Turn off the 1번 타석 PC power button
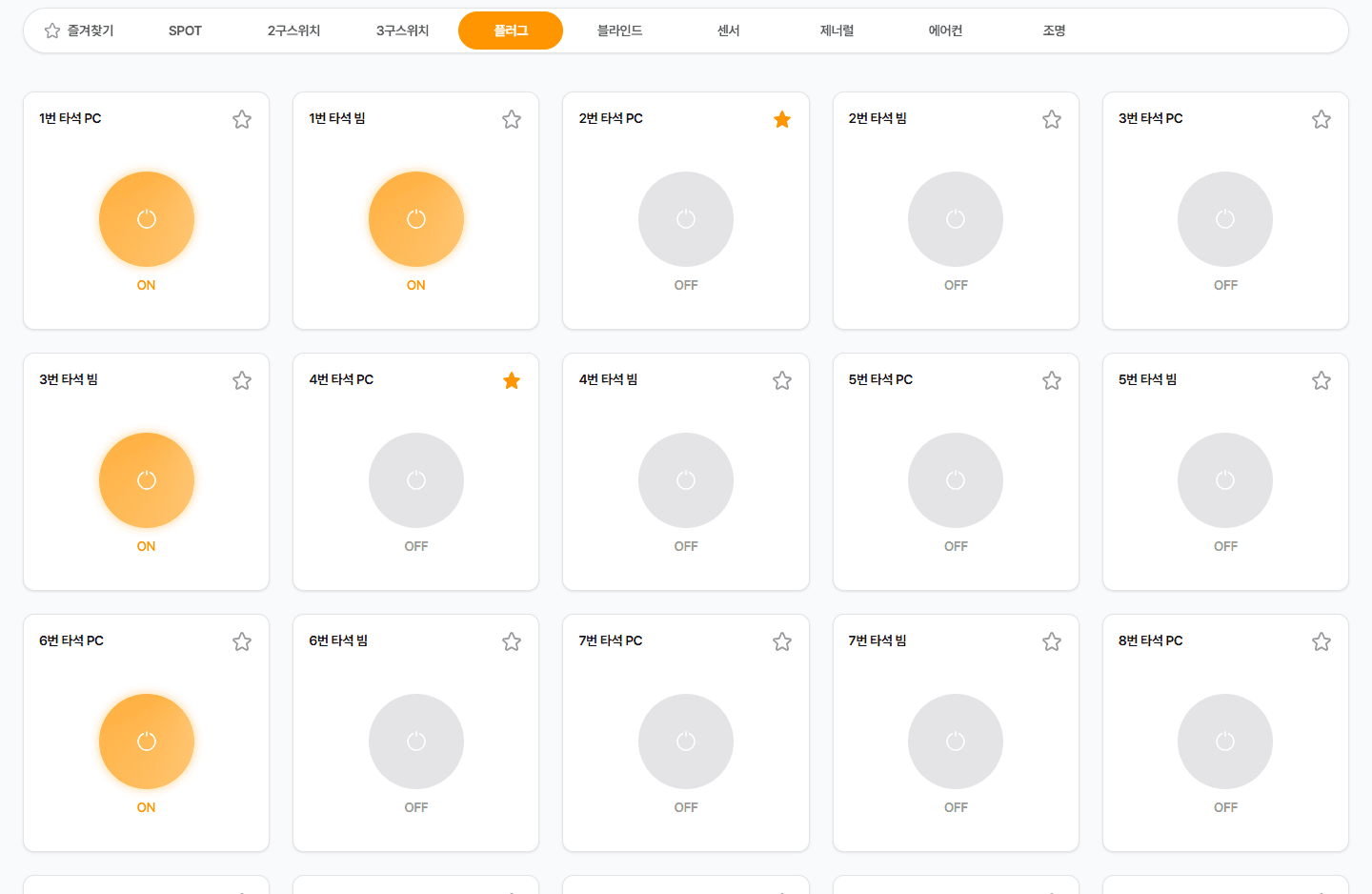 point(147,219)
